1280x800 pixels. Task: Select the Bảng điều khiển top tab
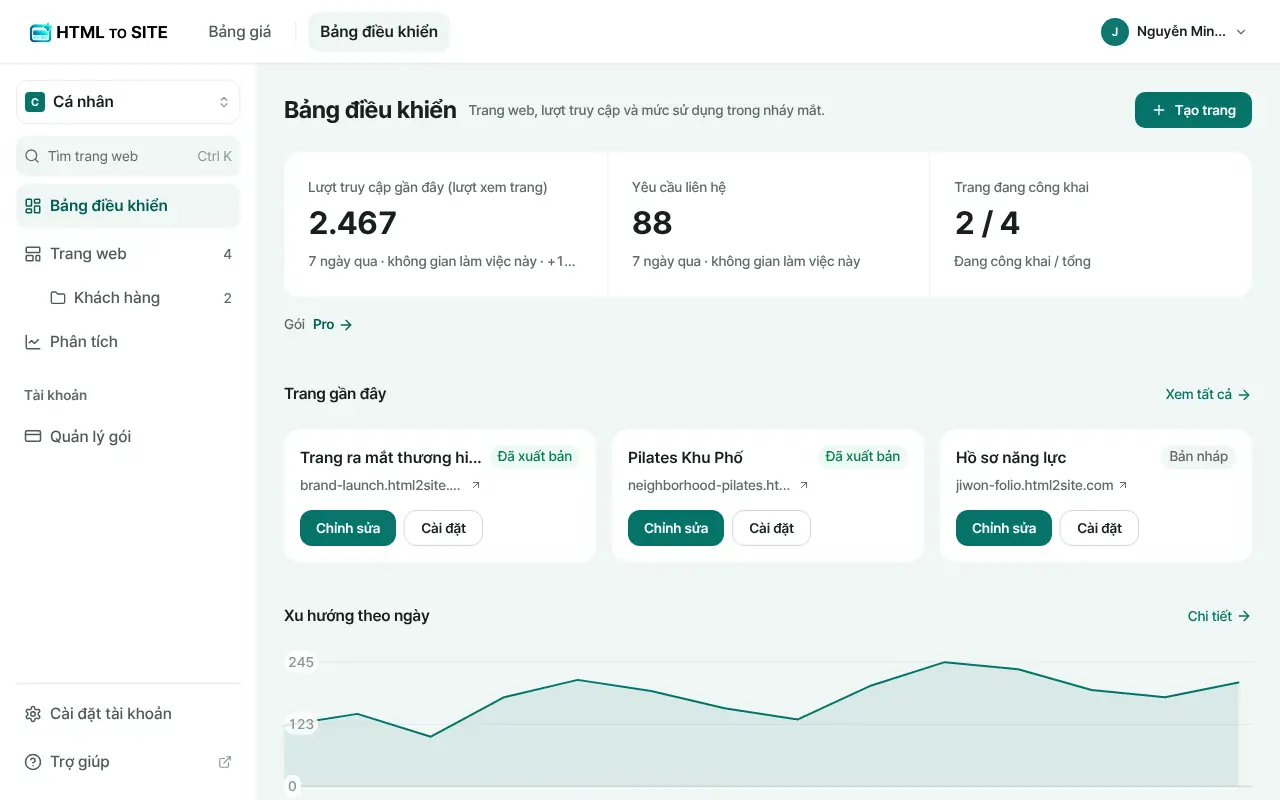coord(379,32)
